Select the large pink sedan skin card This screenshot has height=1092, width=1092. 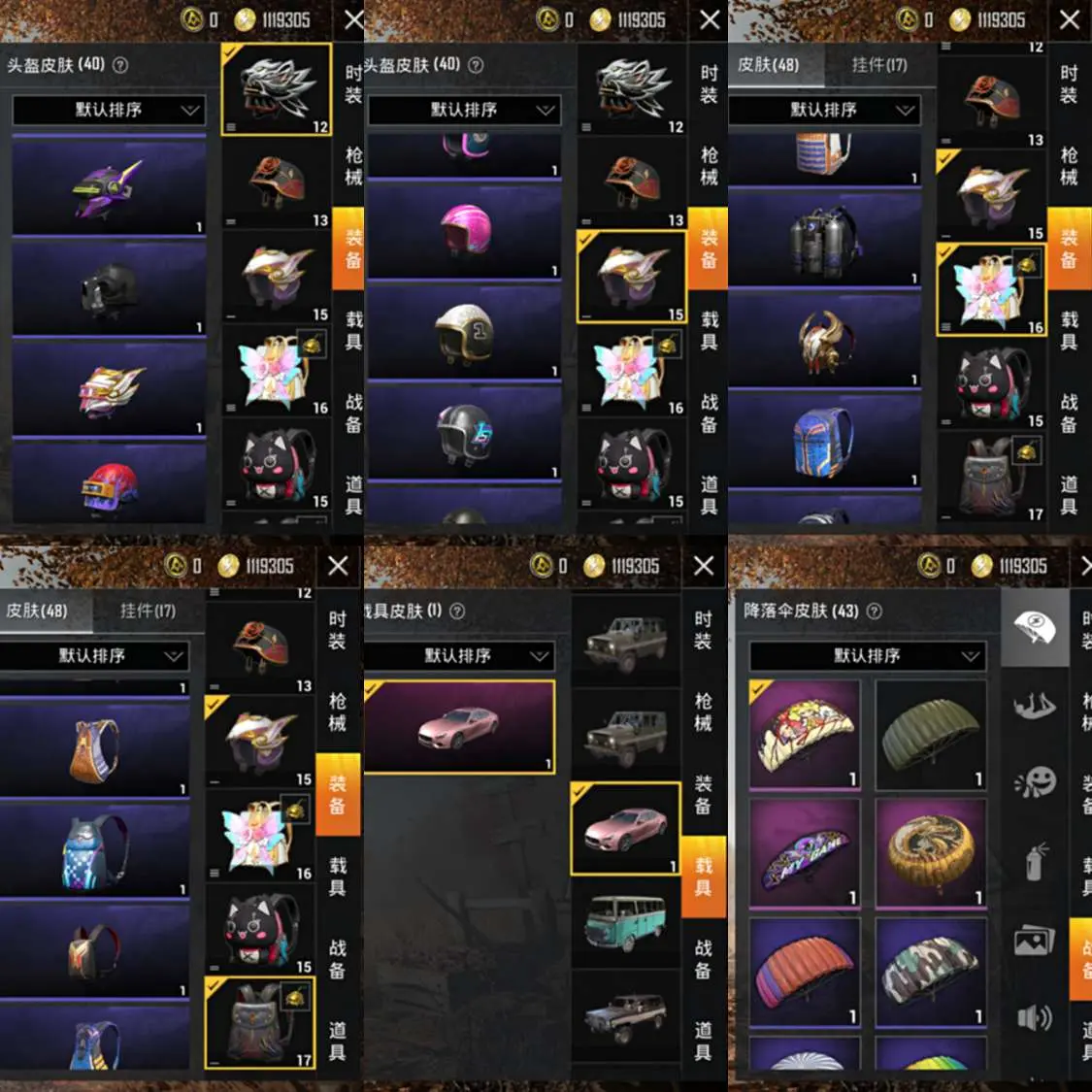tap(460, 726)
